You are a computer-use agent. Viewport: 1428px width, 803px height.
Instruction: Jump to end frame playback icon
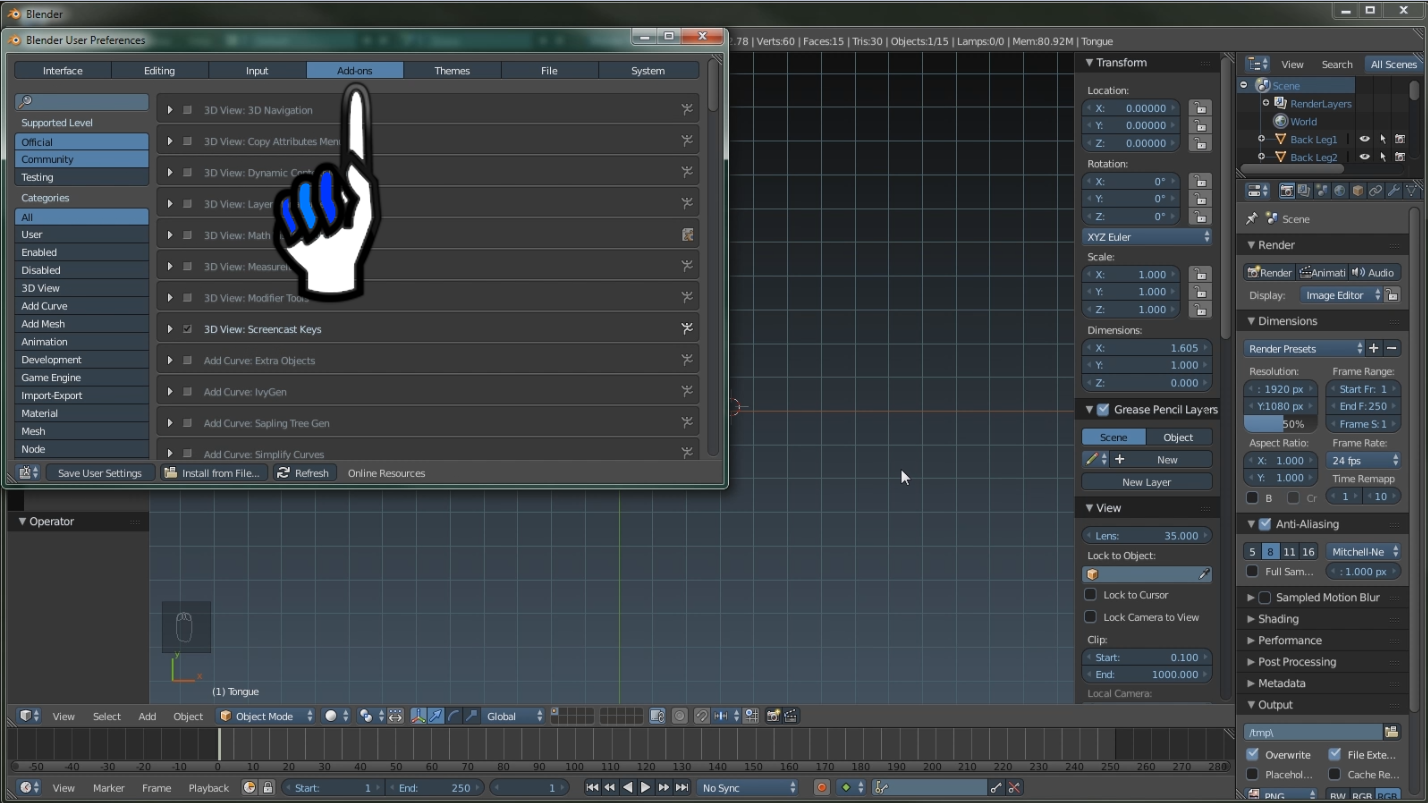682,788
